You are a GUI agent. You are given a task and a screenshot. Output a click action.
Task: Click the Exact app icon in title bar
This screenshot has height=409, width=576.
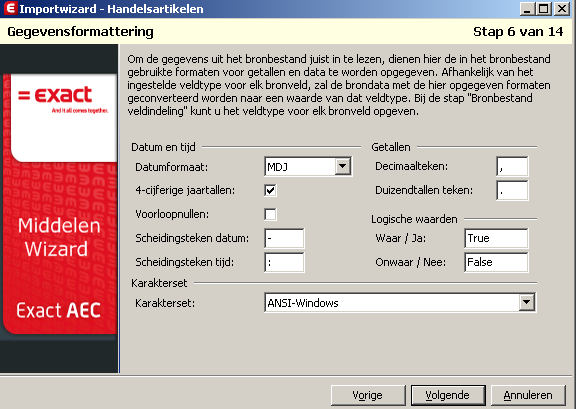coord(10,8)
